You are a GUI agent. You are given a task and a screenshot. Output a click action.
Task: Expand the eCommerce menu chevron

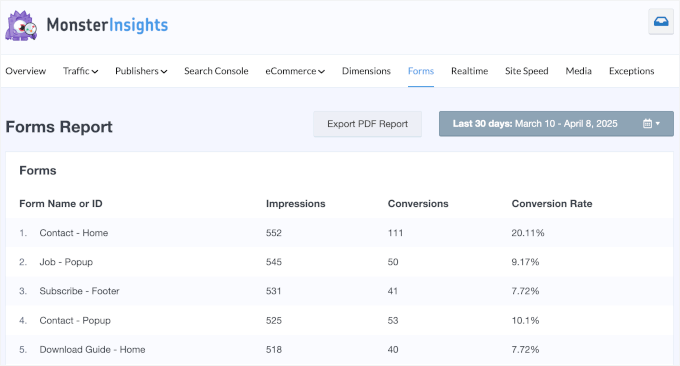click(x=321, y=72)
